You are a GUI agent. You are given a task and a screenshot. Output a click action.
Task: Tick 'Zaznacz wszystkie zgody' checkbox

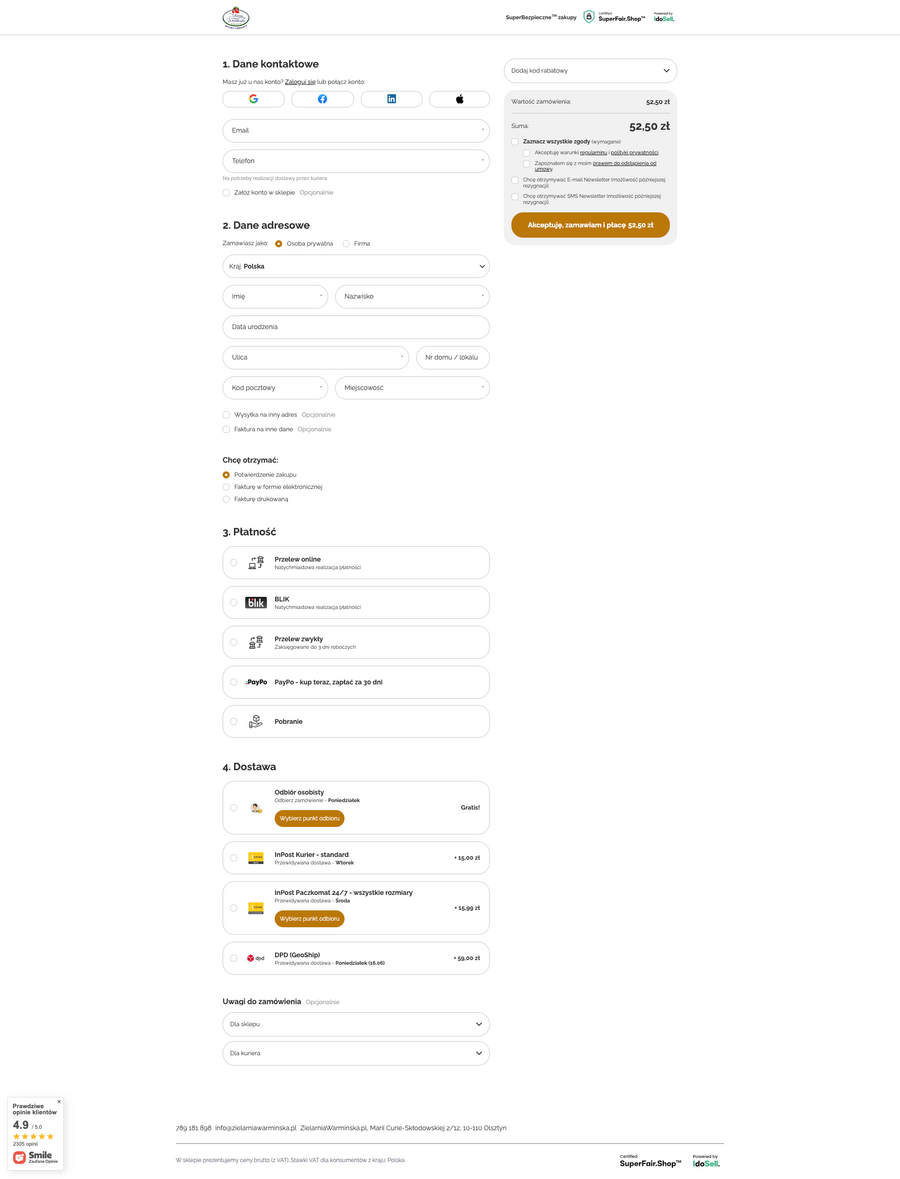click(x=515, y=142)
